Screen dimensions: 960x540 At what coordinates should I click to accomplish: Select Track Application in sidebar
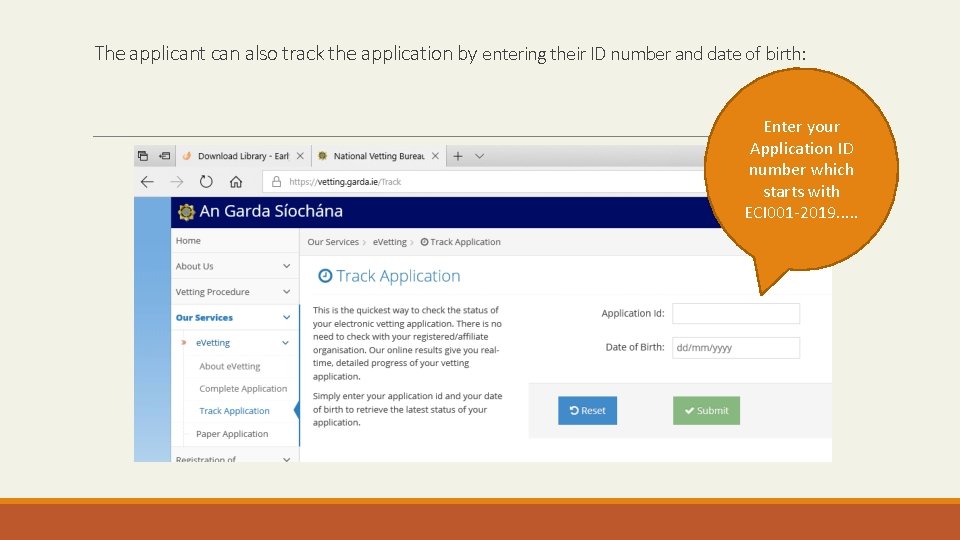[x=234, y=411]
